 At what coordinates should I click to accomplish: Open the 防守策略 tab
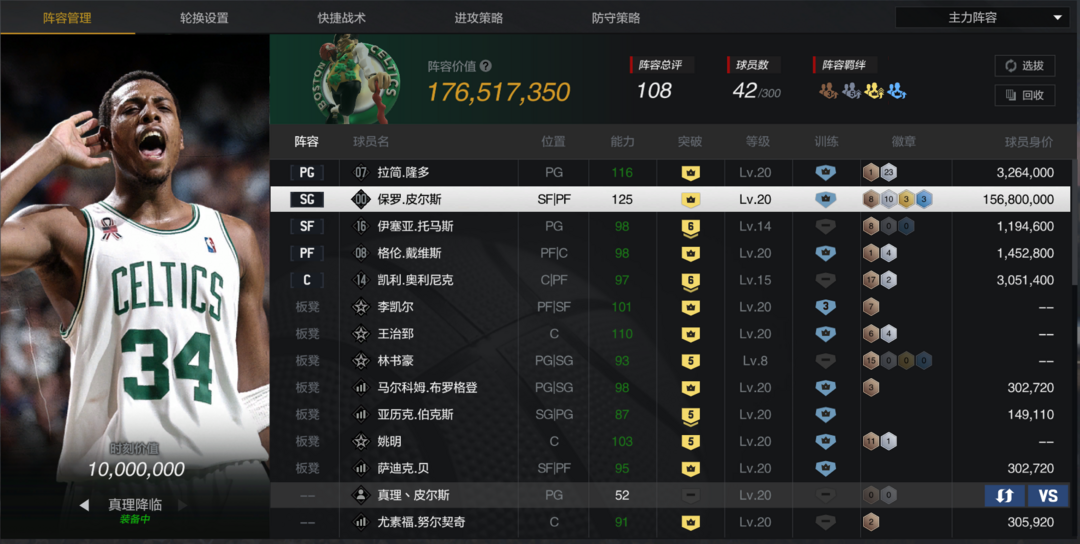tap(616, 18)
